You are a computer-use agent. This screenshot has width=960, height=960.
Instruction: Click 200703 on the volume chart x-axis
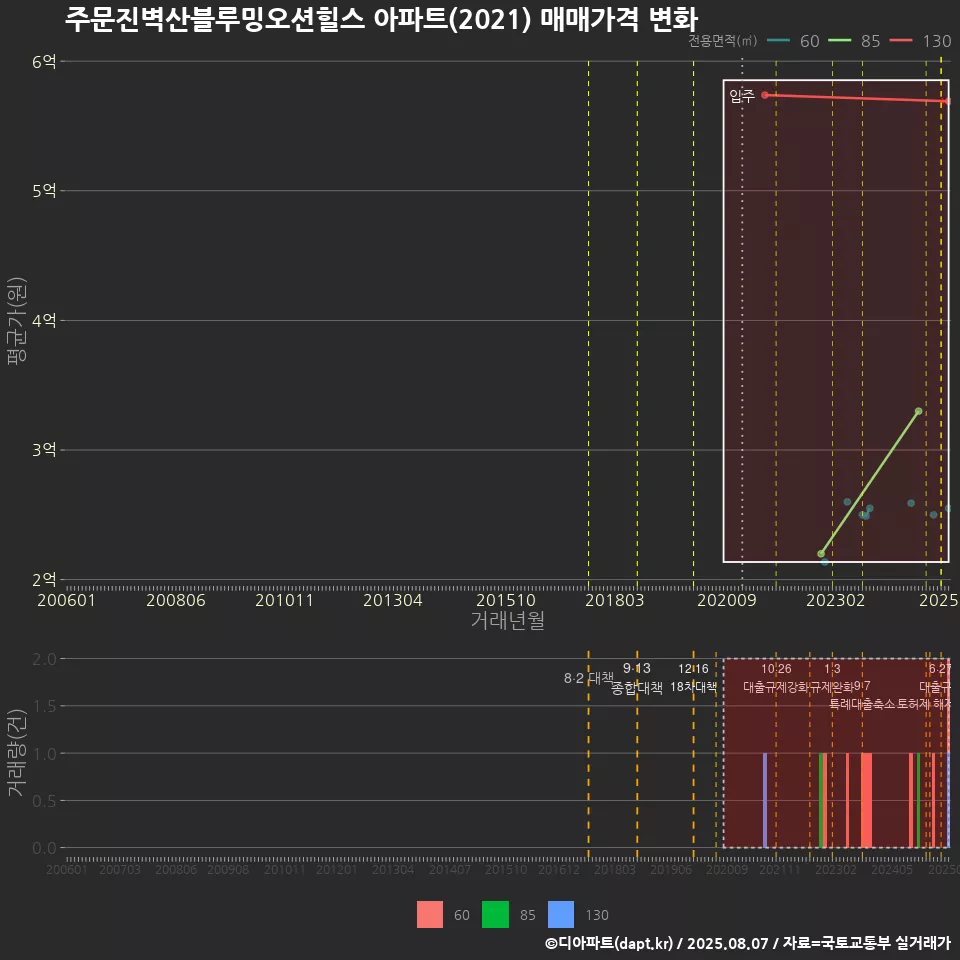click(x=120, y=869)
